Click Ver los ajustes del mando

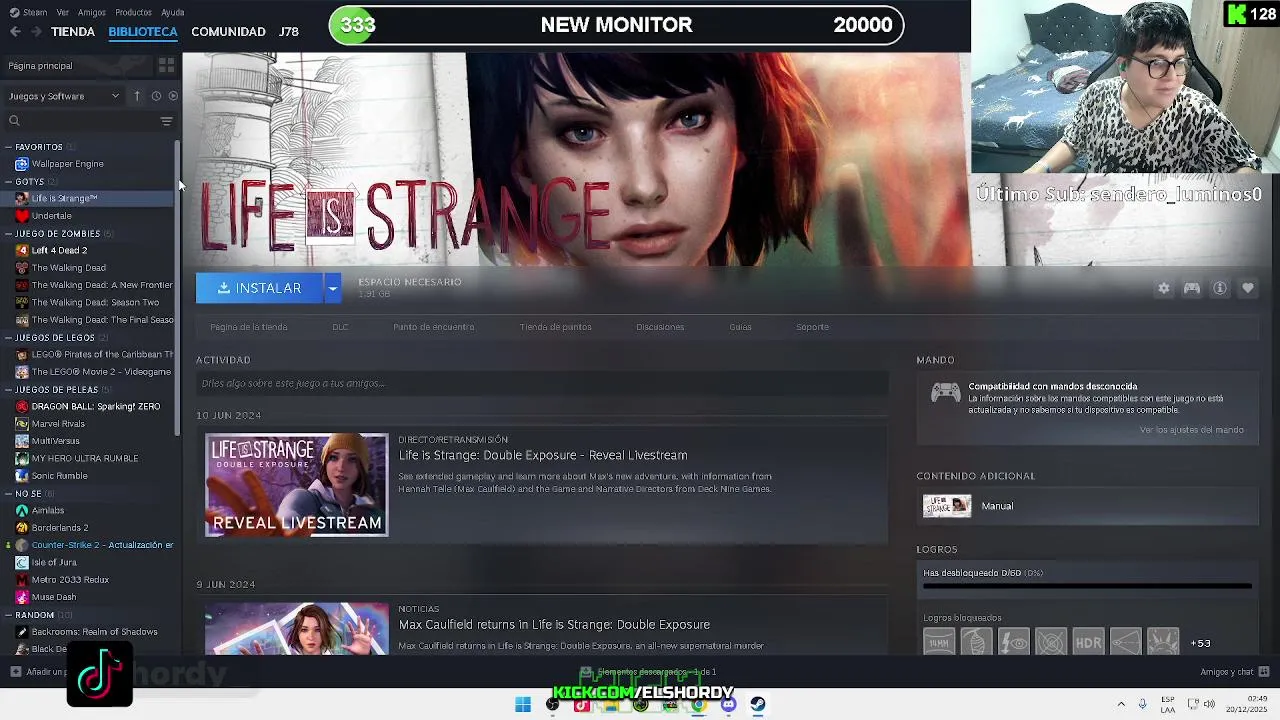pos(1192,430)
